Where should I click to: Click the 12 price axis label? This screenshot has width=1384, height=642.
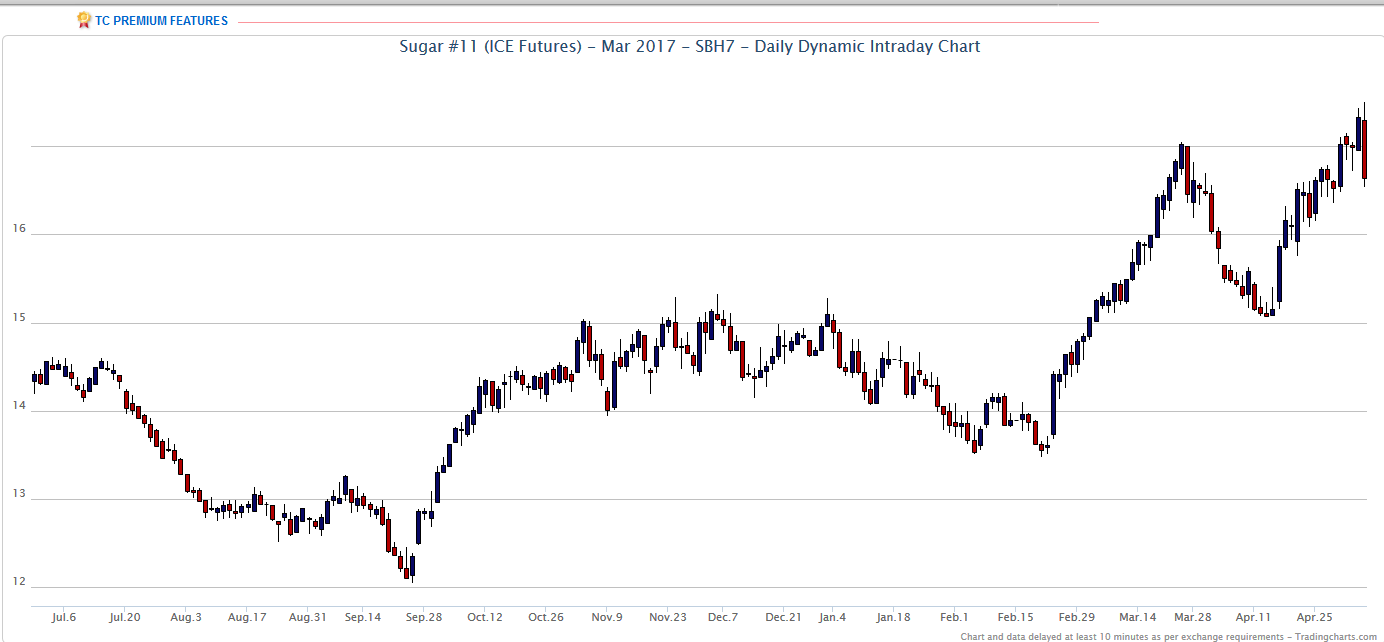tap(19, 581)
